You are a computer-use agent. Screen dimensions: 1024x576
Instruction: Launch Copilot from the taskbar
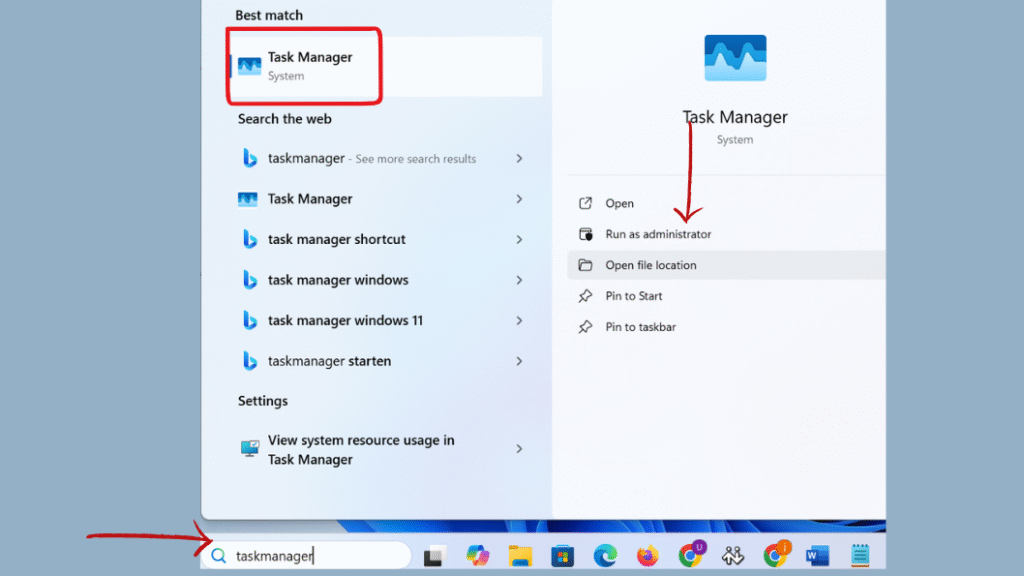pos(477,556)
